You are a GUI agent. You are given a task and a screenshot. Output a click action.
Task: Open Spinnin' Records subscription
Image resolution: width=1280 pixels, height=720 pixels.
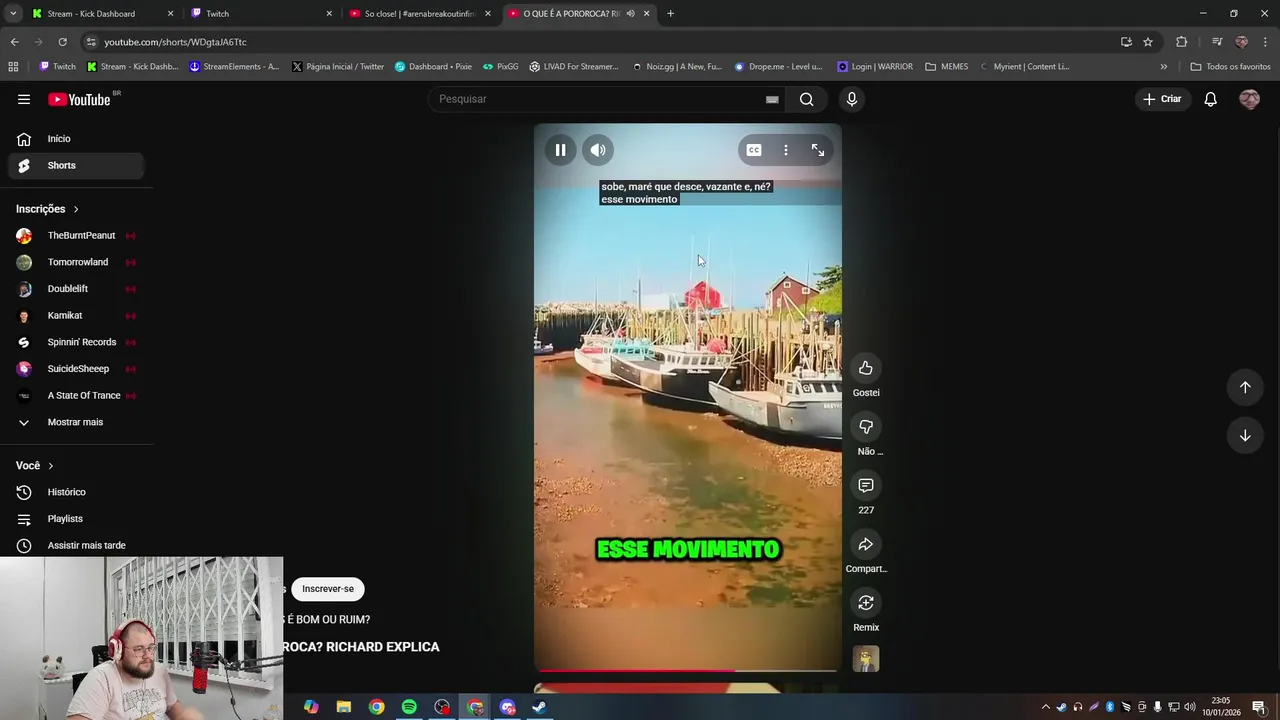pos(76,342)
